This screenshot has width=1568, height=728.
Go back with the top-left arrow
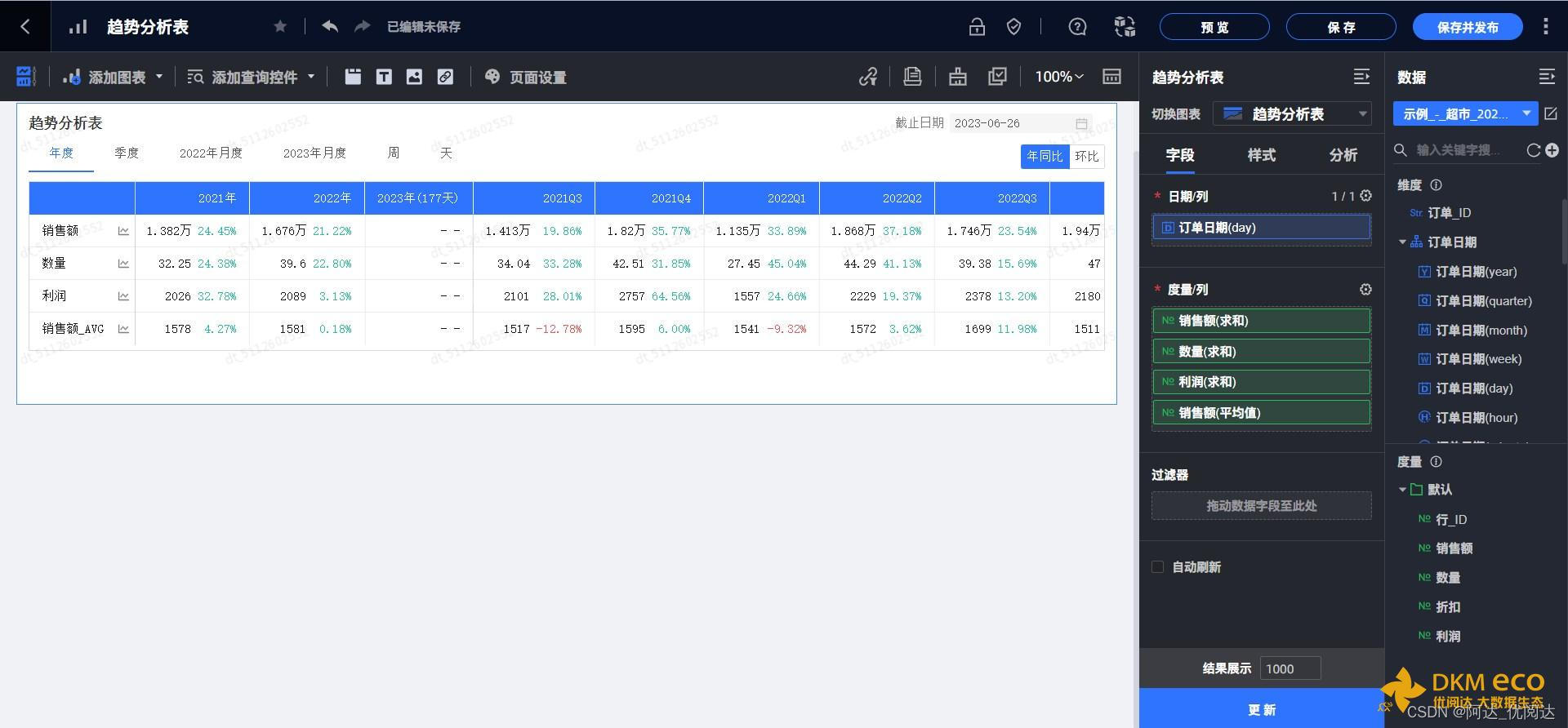coord(25,26)
